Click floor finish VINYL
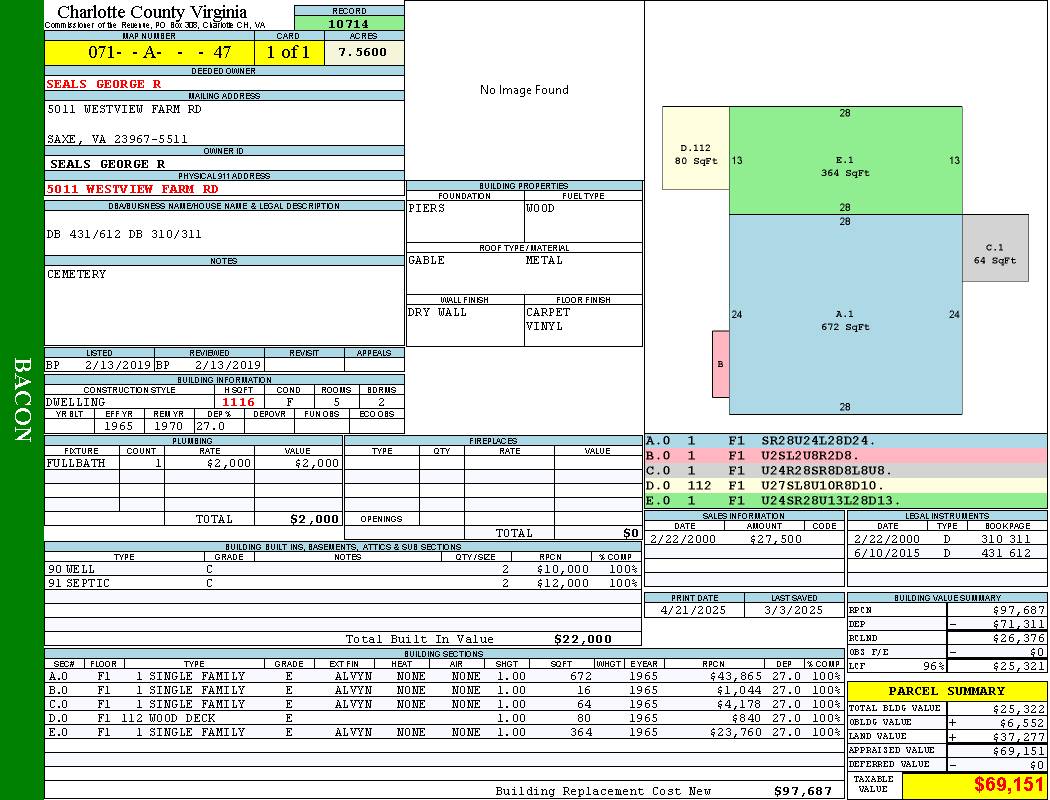The width and height of the screenshot is (1050, 800). [544, 326]
